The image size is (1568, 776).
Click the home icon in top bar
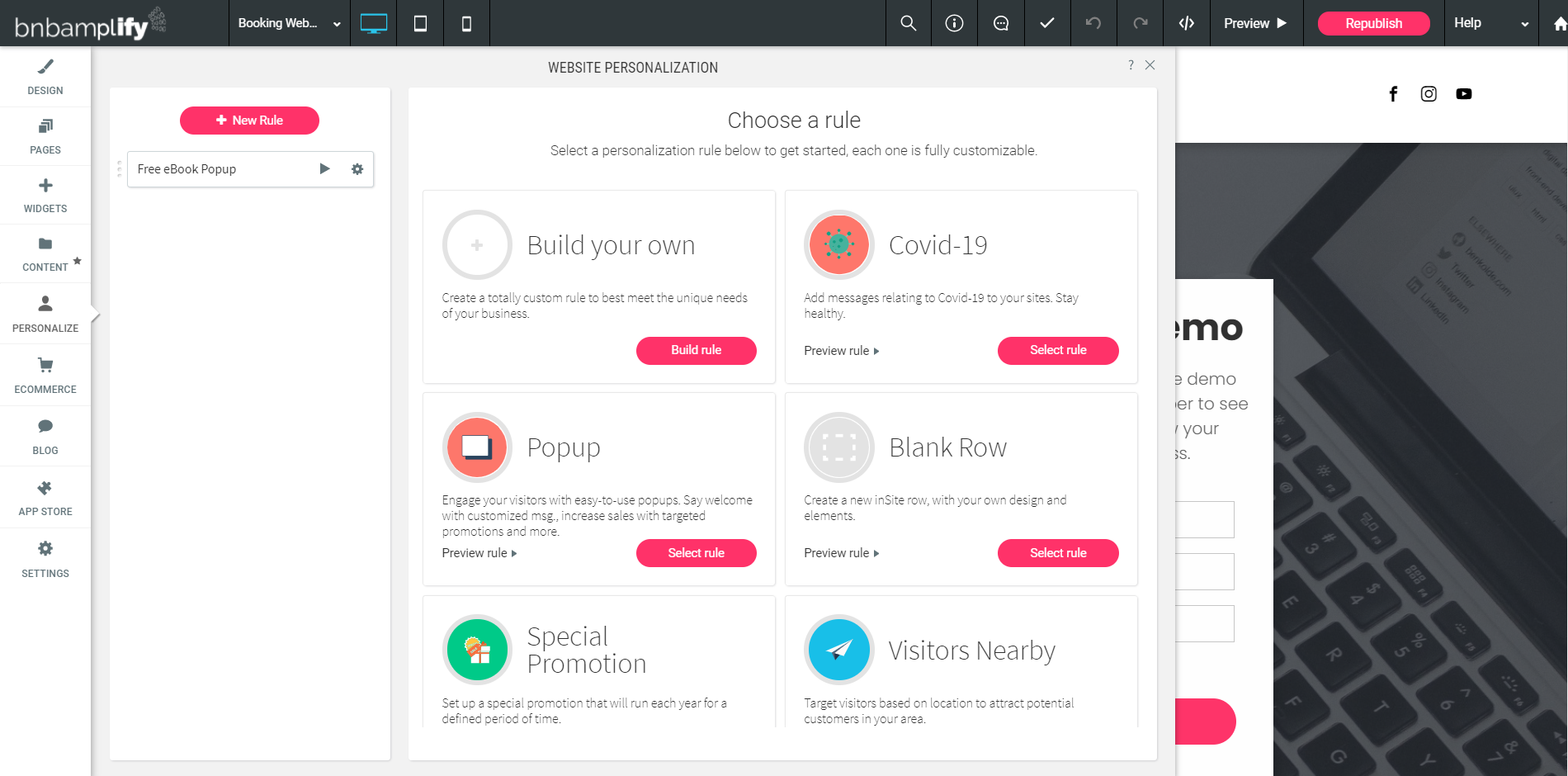1559,23
